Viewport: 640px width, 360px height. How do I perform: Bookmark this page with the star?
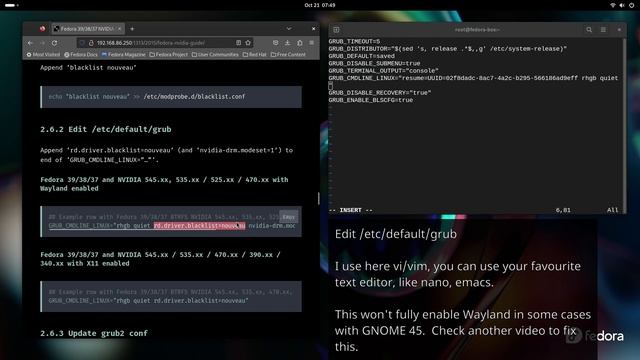[248, 43]
